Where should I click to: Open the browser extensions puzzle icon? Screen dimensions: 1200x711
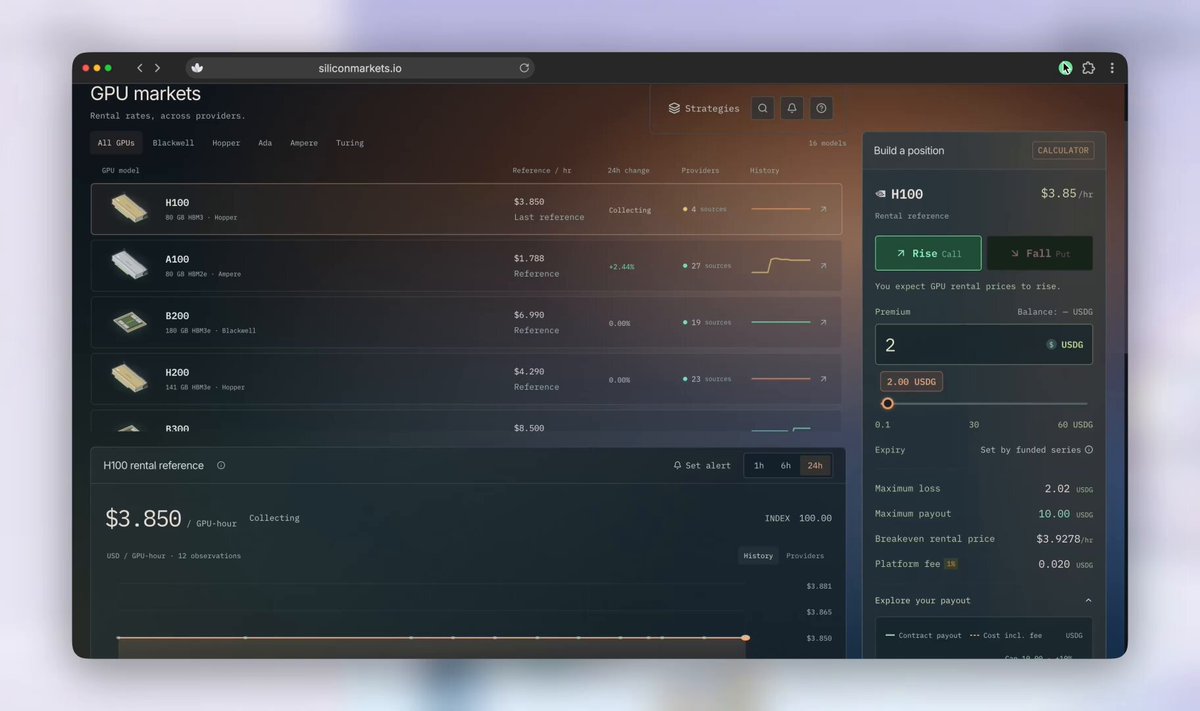point(1089,68)
